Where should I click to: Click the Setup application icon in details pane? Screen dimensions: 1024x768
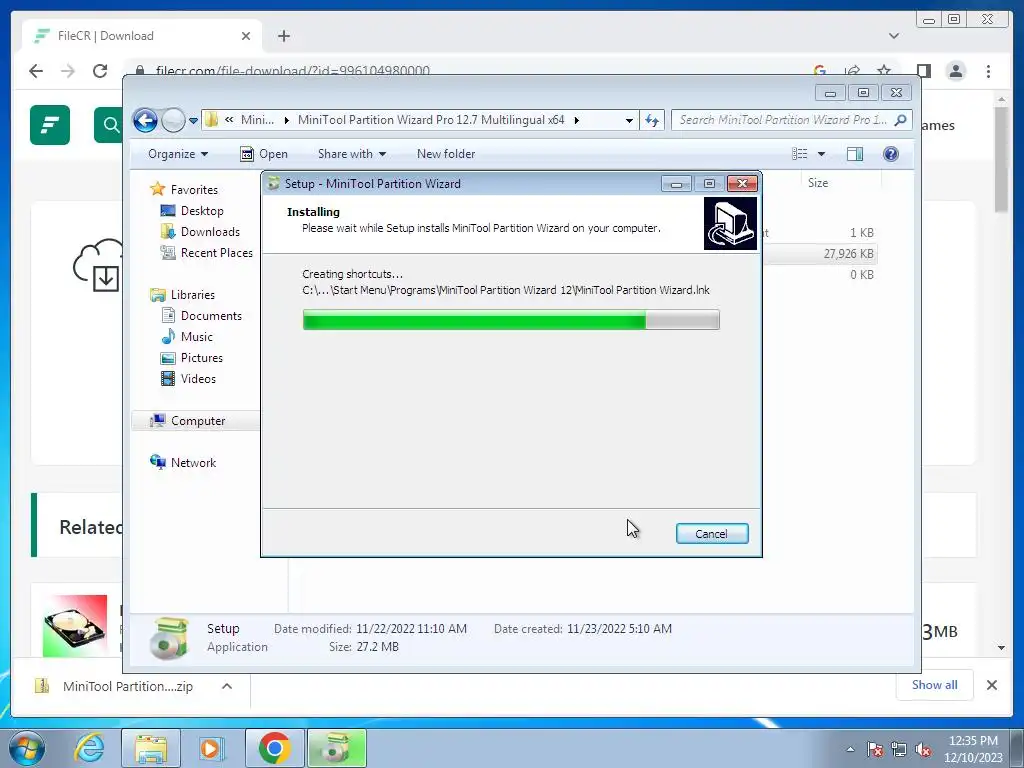coord(169,637)
